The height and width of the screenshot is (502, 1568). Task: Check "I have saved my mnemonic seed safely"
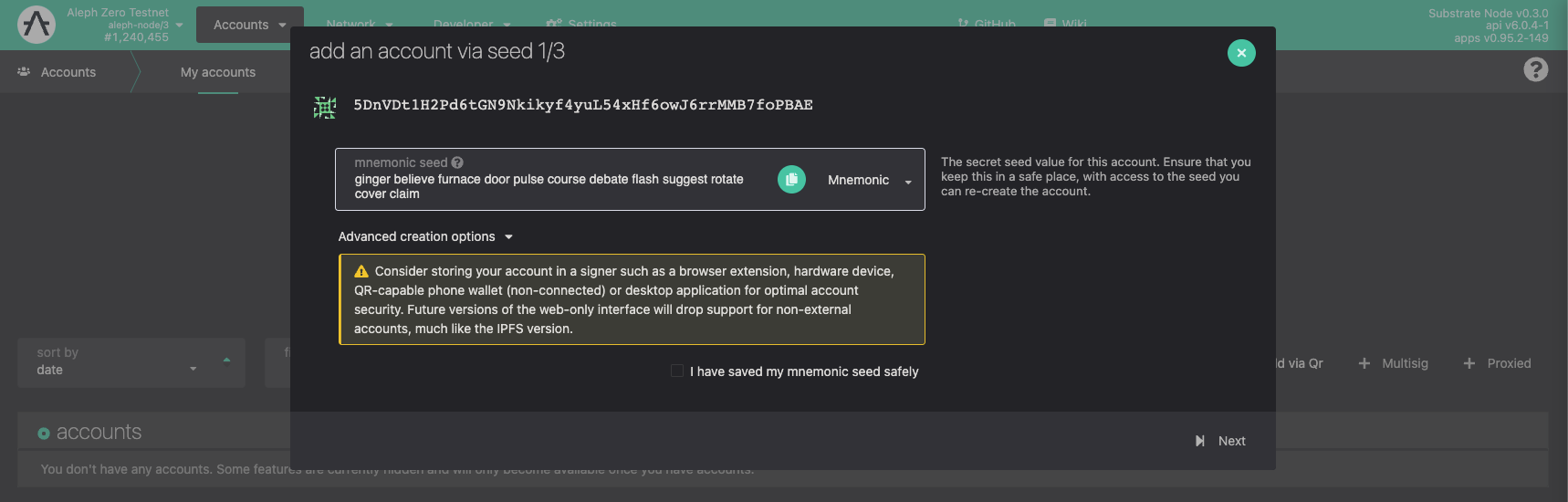point(677,371)
